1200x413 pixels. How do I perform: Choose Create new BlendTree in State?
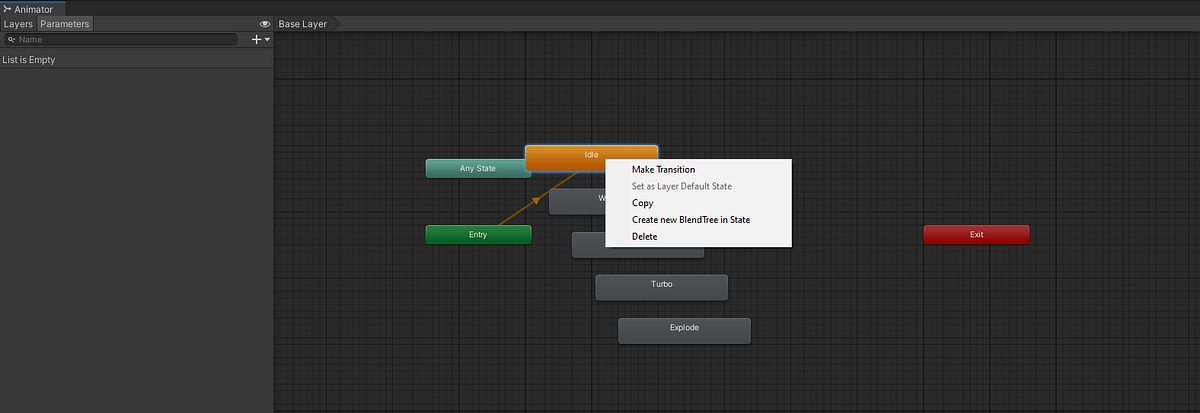(x=691, y=219)
